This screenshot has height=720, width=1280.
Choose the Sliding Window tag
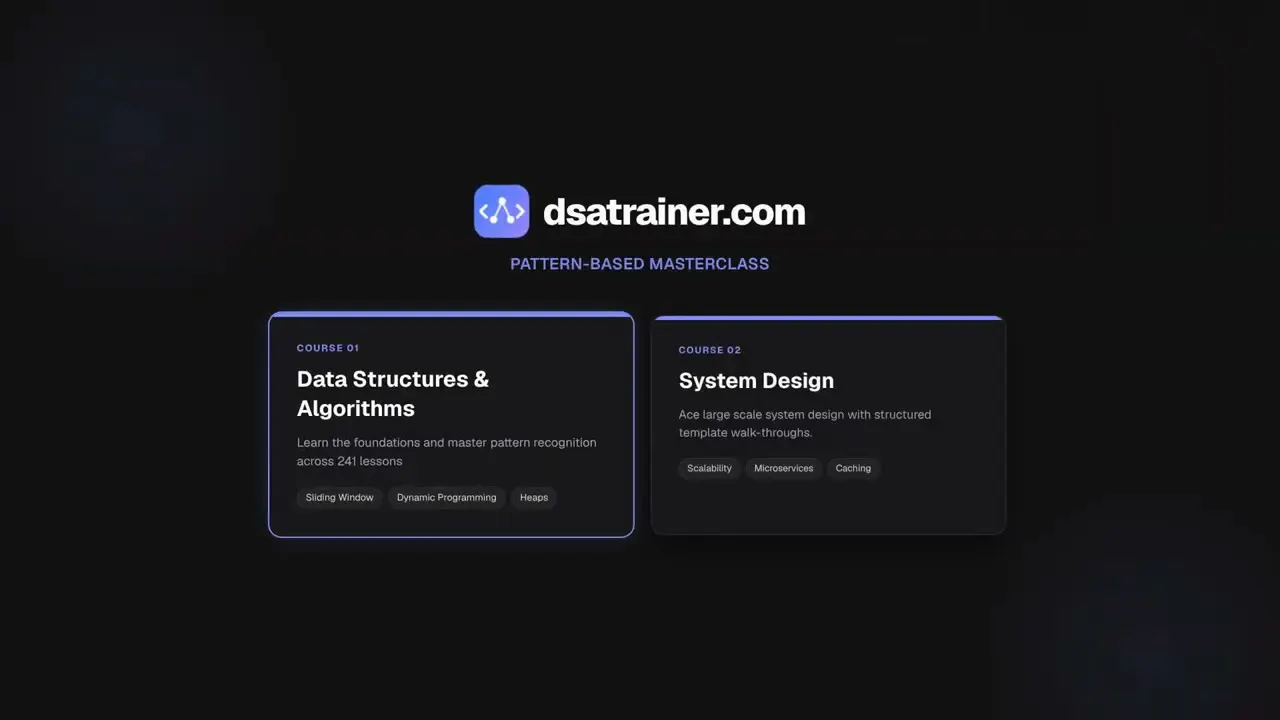(x=340, y=497)
